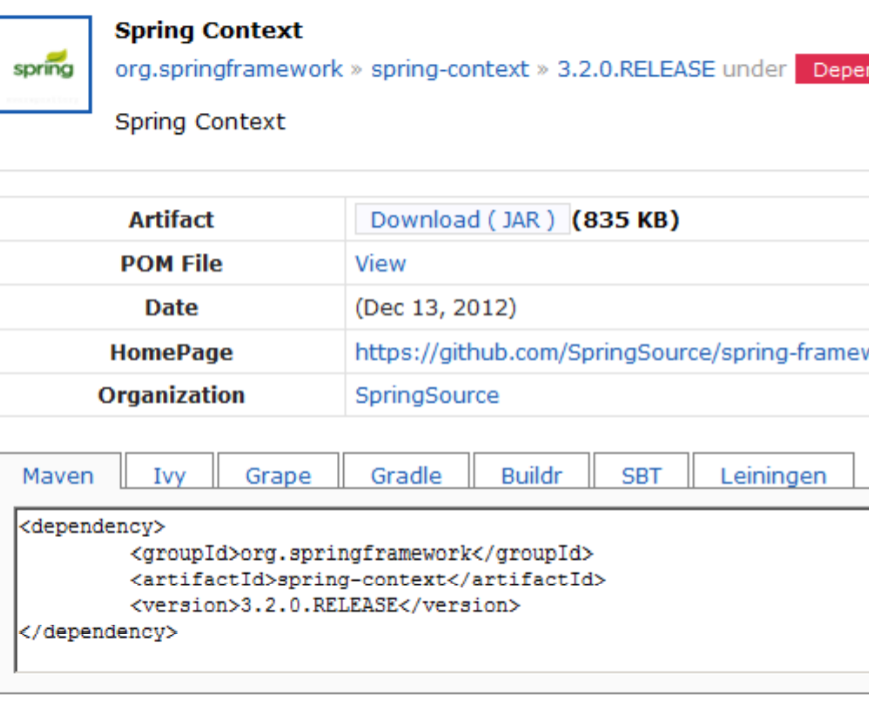869x708 pixels.
Task: Click the version line in the snippet
Action: coord(325,605)
